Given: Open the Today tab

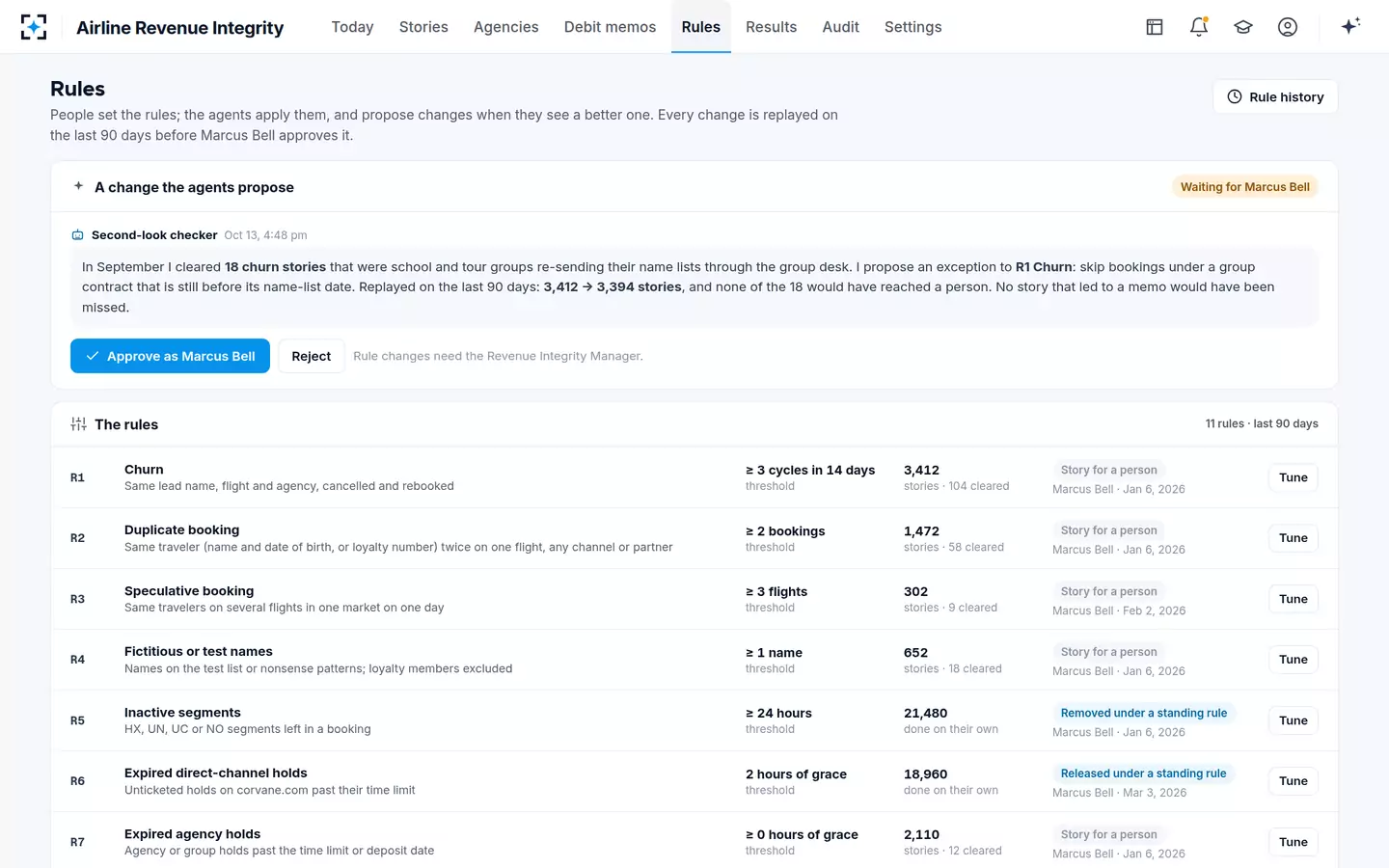Looking at the screenshot, I should (352, 27).
